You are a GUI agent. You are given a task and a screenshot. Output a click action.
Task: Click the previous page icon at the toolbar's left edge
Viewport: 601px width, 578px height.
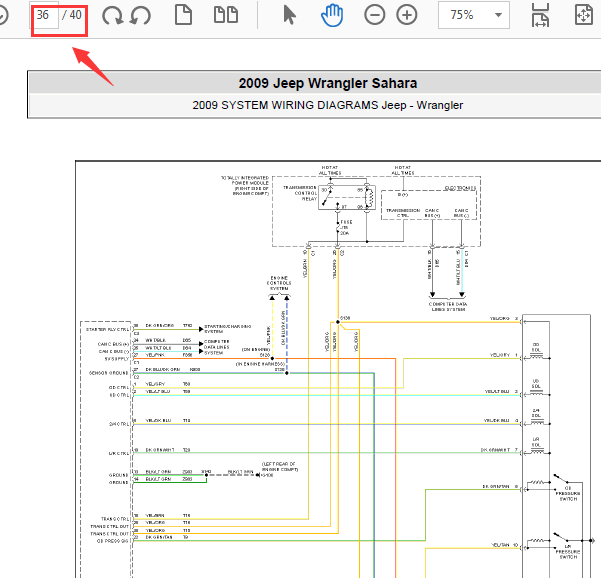pos(2,15)
